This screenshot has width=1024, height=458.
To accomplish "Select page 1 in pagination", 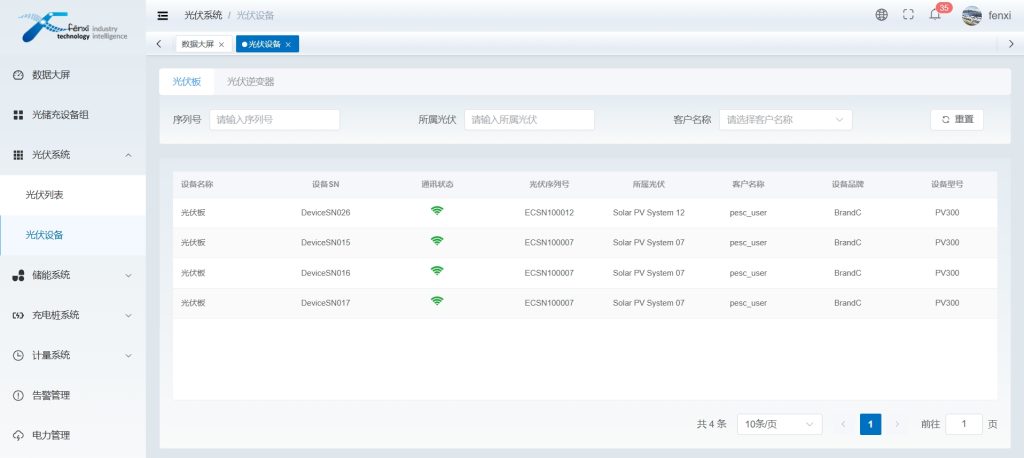I will [870, 424].
